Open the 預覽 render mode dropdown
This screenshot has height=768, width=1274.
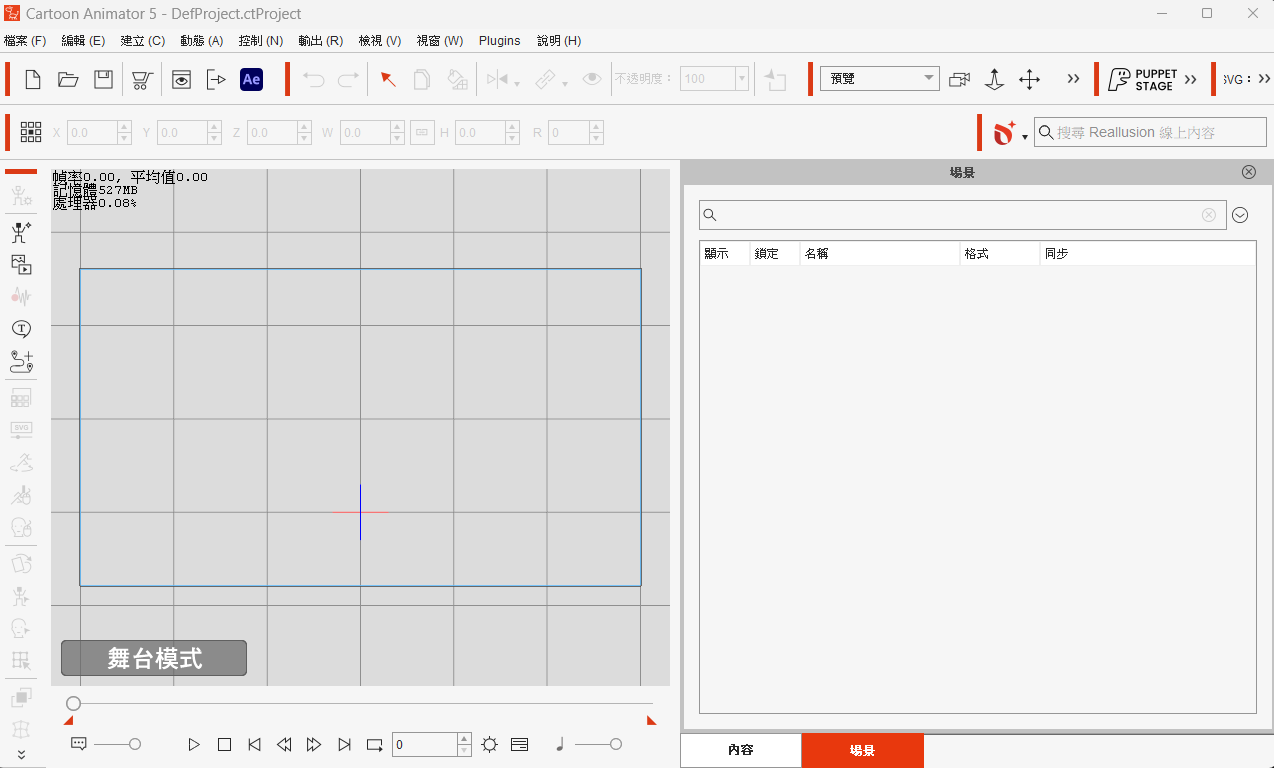[879, 79]
